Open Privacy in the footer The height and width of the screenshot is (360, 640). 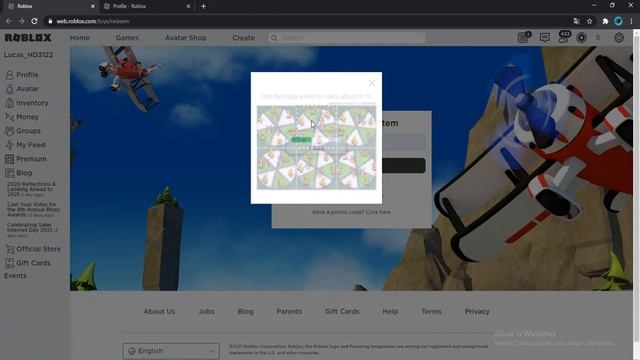477,311
